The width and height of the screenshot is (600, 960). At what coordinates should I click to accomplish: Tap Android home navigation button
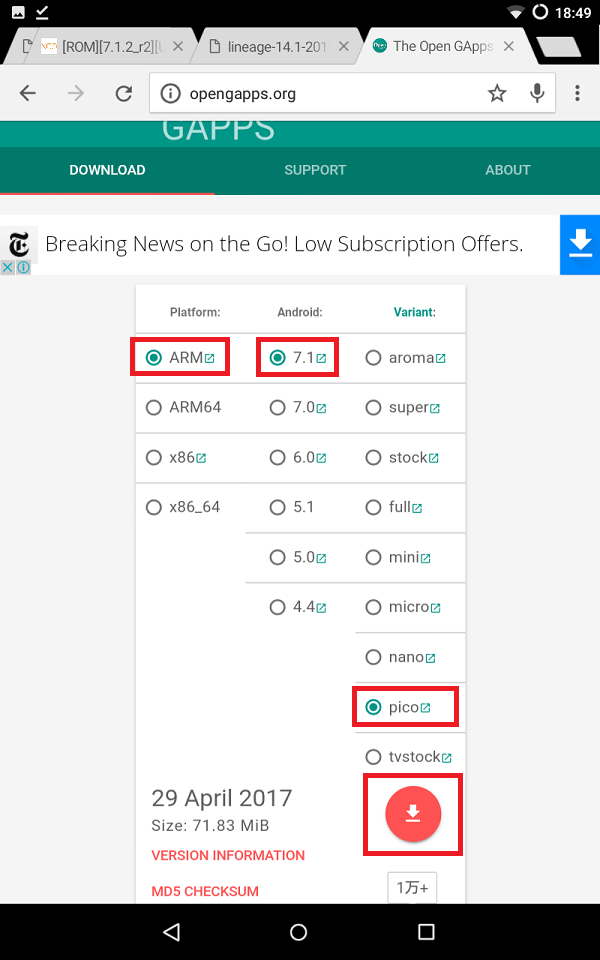pos(298,932)
